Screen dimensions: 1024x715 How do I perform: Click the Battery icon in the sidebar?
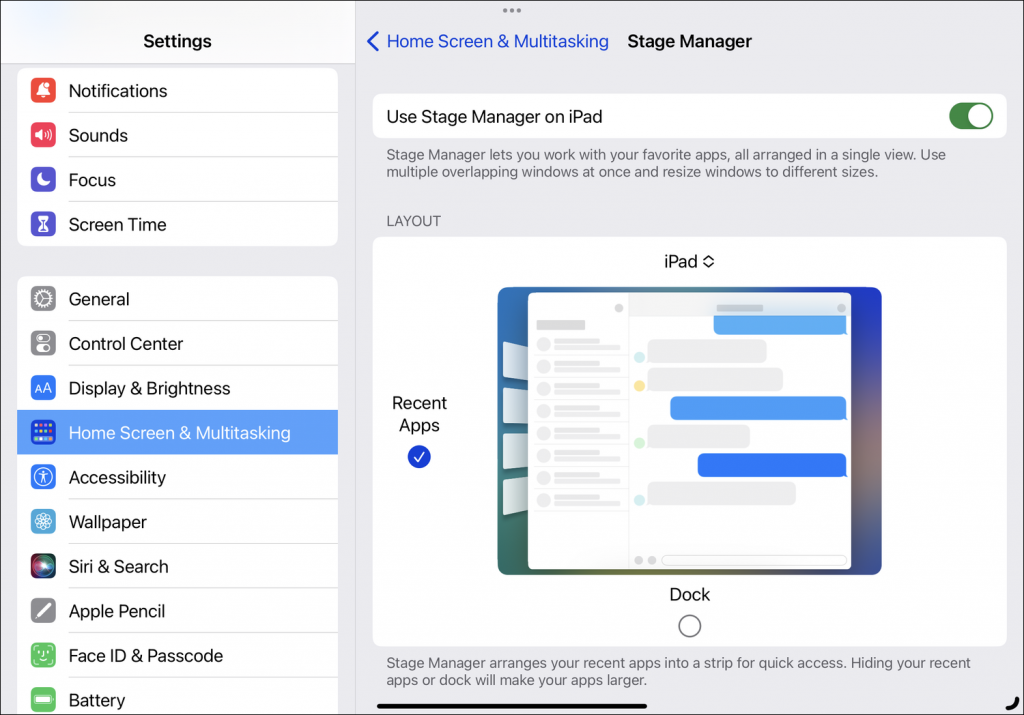(x=43, y=699)
